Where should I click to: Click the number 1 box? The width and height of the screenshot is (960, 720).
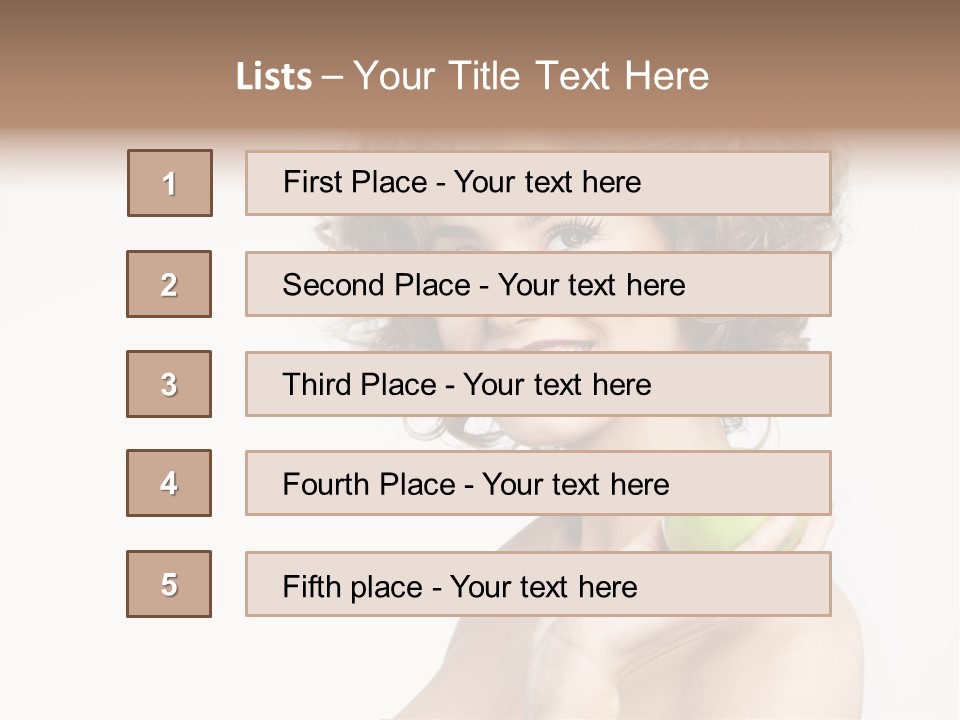[x=169, y=183]
